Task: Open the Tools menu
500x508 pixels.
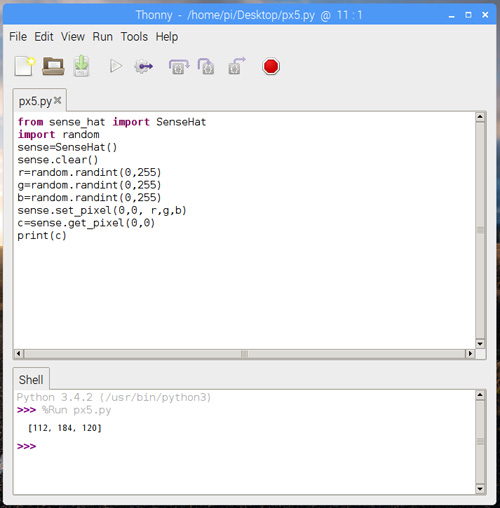Action: coord(134,37)
